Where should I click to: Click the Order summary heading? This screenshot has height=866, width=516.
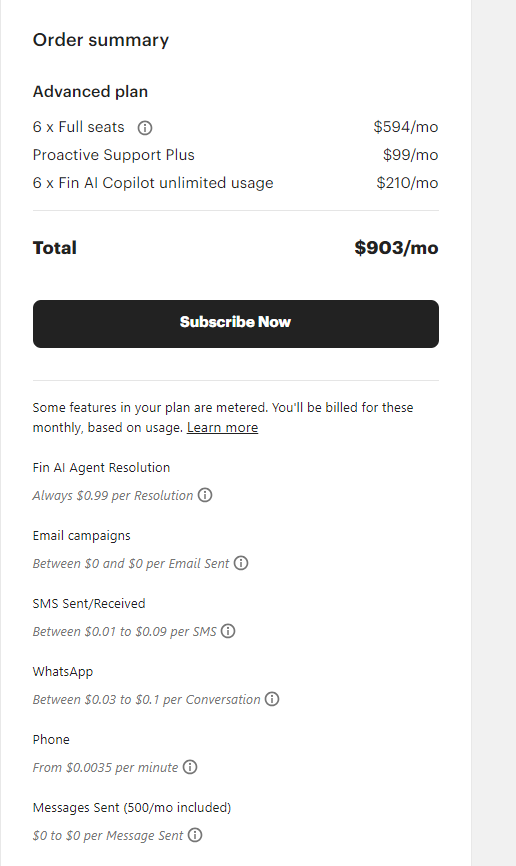[101, 40]
